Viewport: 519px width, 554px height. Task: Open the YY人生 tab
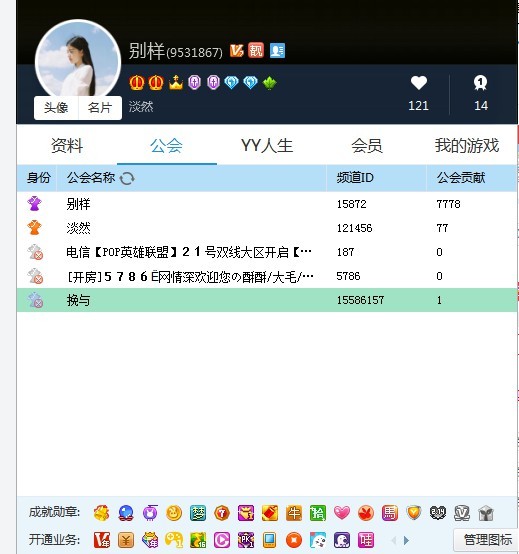click(x=267, y=146)
